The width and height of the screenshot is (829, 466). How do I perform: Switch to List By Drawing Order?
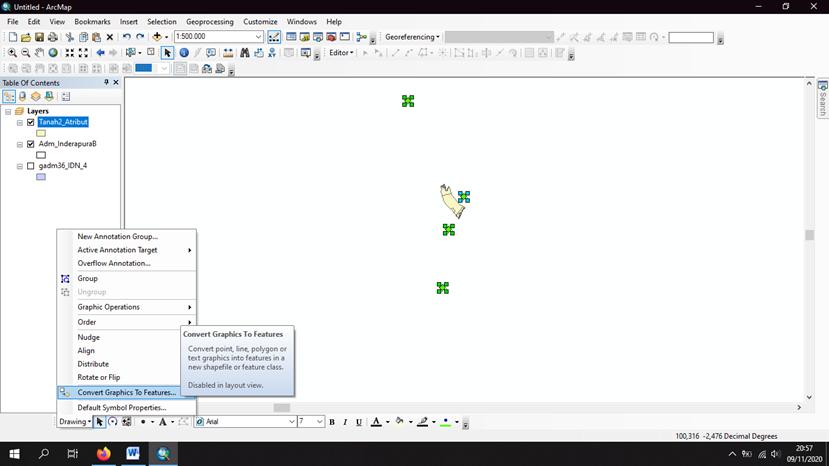[9, 97]
